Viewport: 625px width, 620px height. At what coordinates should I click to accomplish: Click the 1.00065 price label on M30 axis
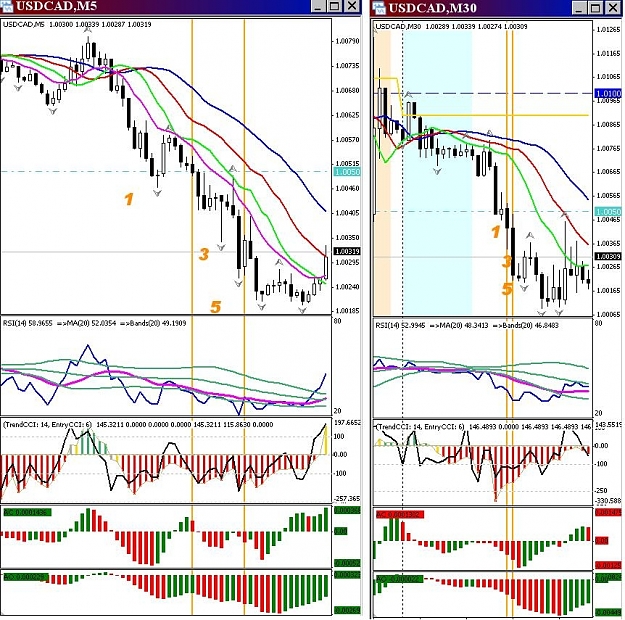[x=608, y=315]
